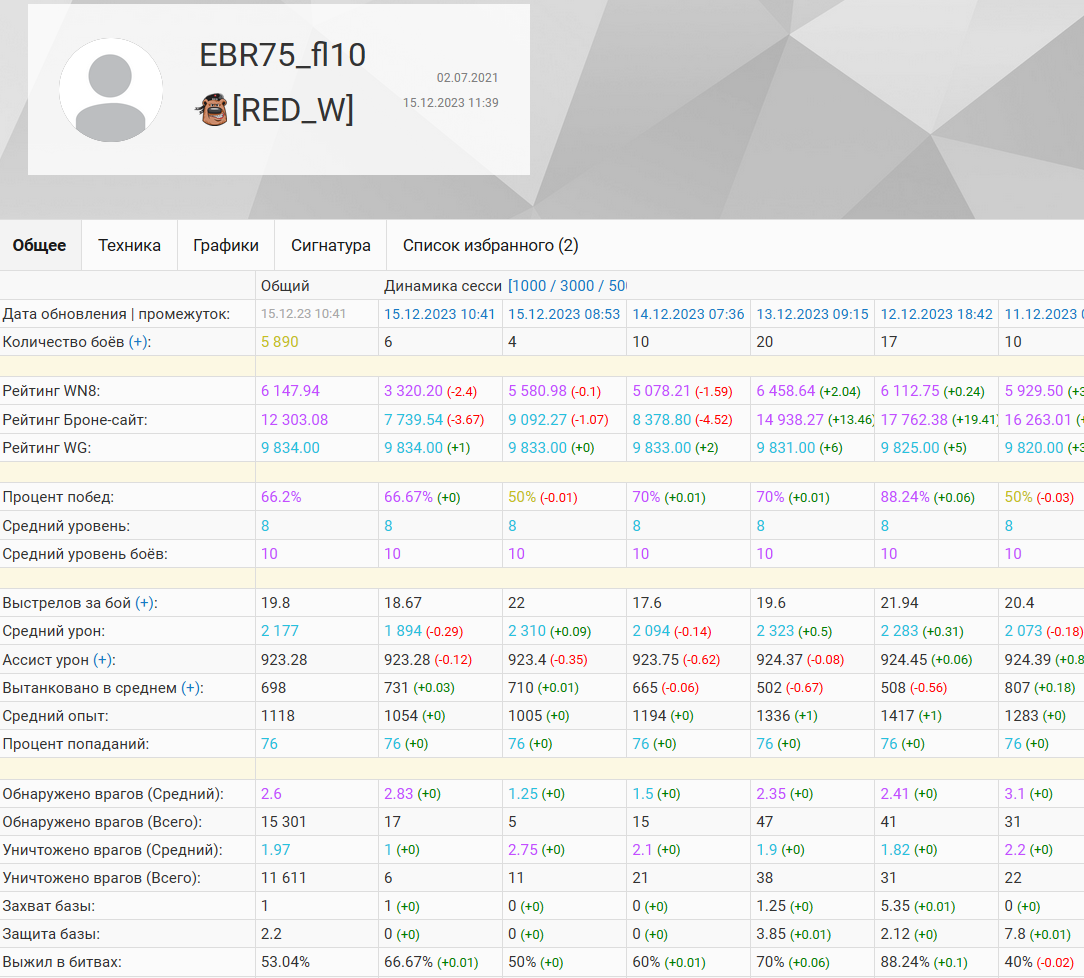
Task: Open the 15.12.2023 10:41 session link
Action: pos(440,314)
